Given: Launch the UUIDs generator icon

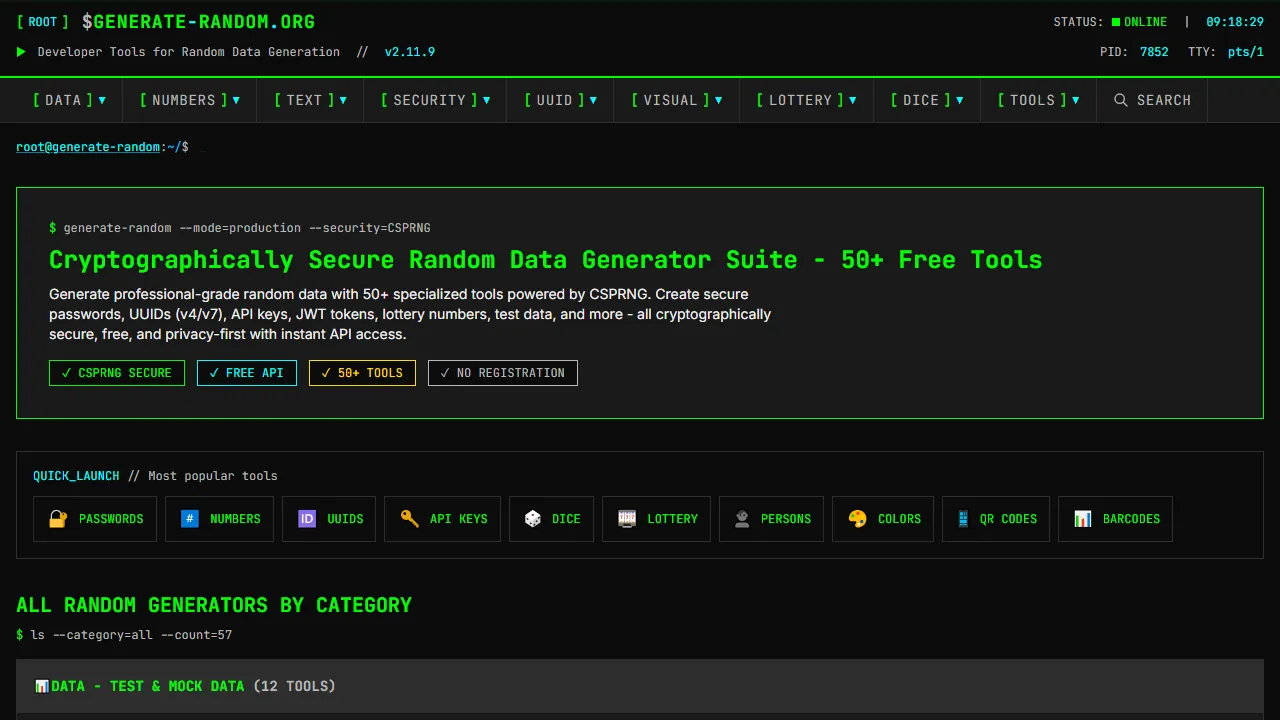Looking at the screenshot, I should [x=307, y=518].
